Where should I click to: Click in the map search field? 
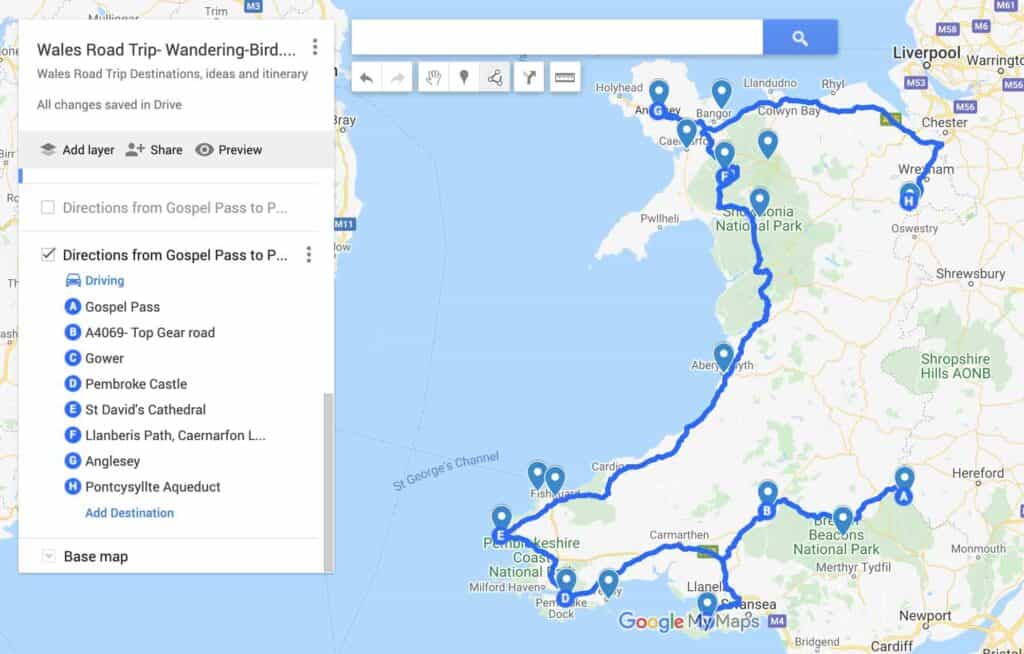coord(557,37)
